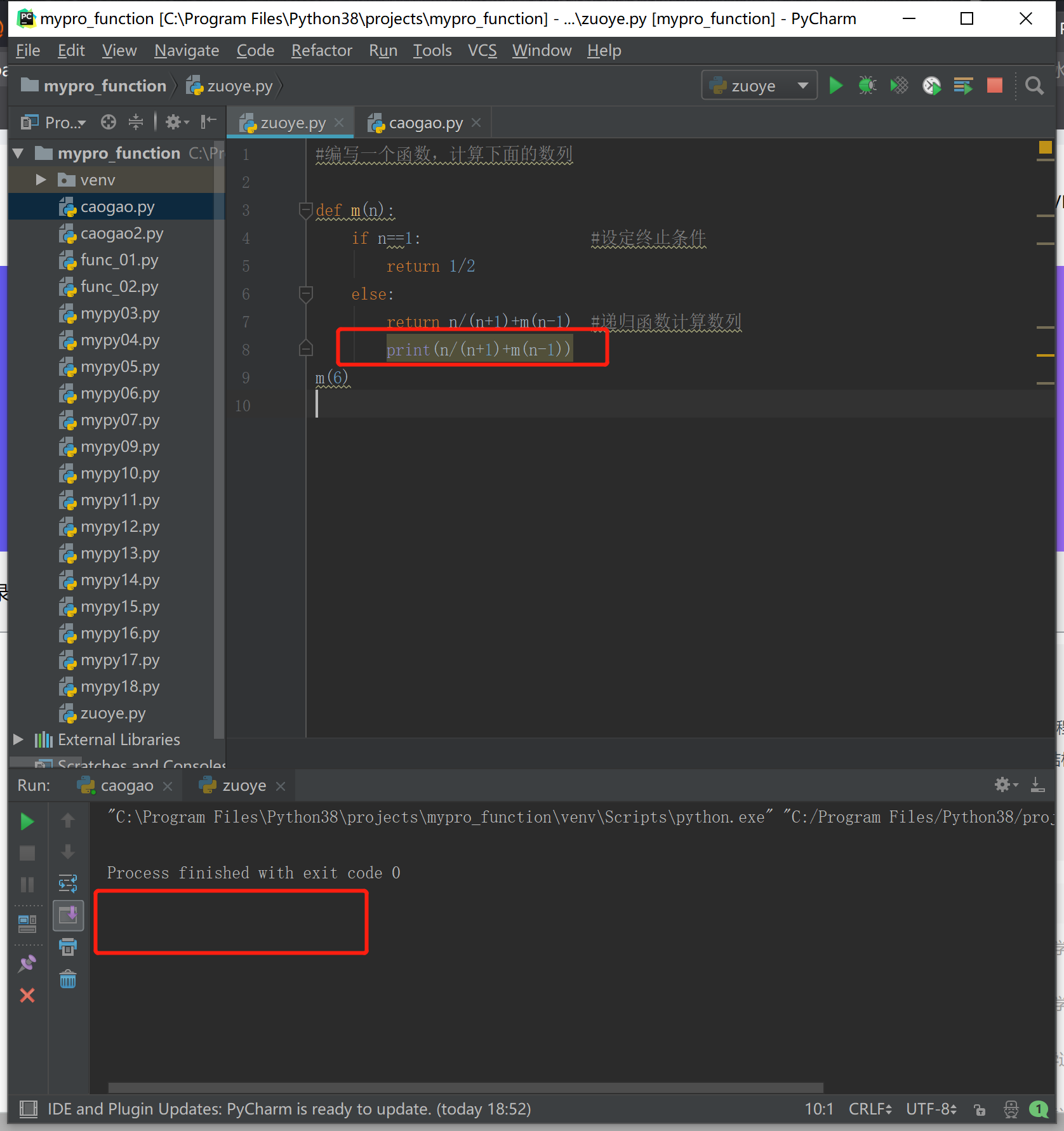The width and height of the screenshot is (1064, 1131).
Task: Click the Run console horizontal scrollbar
Action: (x=465, y=1087)
